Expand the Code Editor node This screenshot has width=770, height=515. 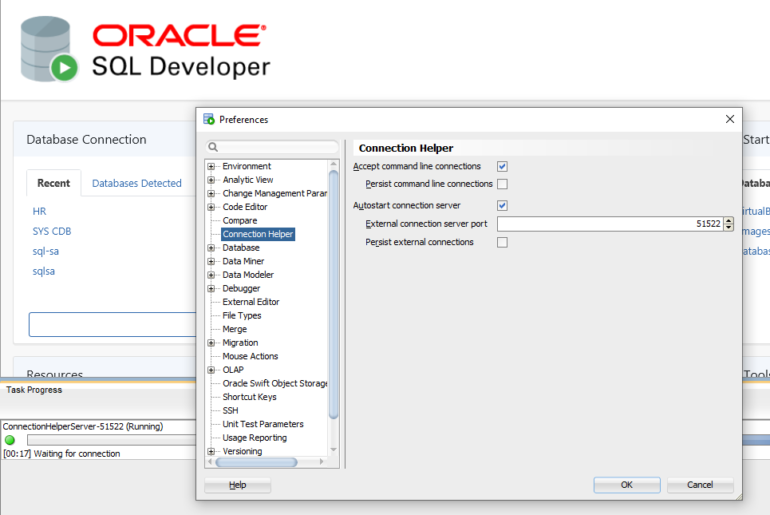point(211,207)
